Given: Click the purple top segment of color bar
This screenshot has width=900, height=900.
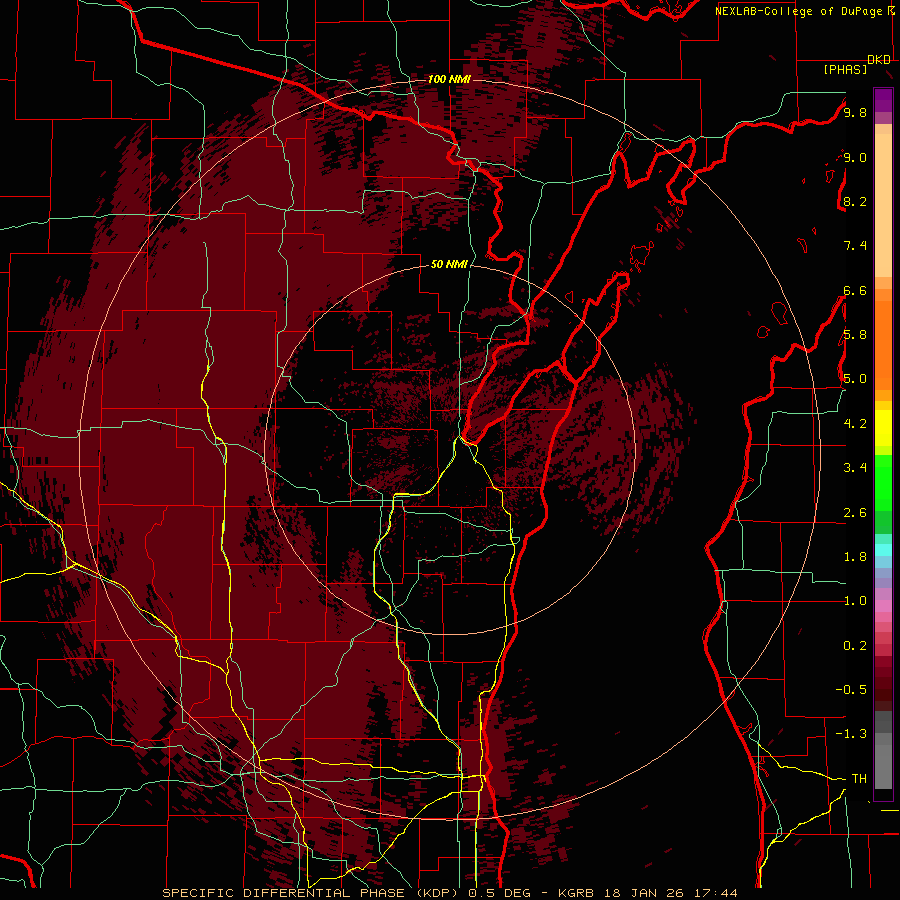Looking at the screenshot, I should click(883, 100).
